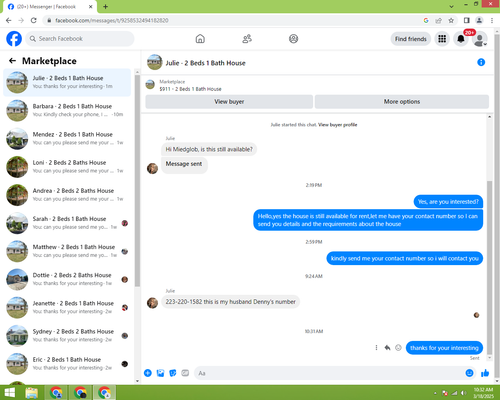This screenshot has width=500, height=400.
Task: Open the View buyer profile link
Action: pyautogui.click(x=337, y=125)
